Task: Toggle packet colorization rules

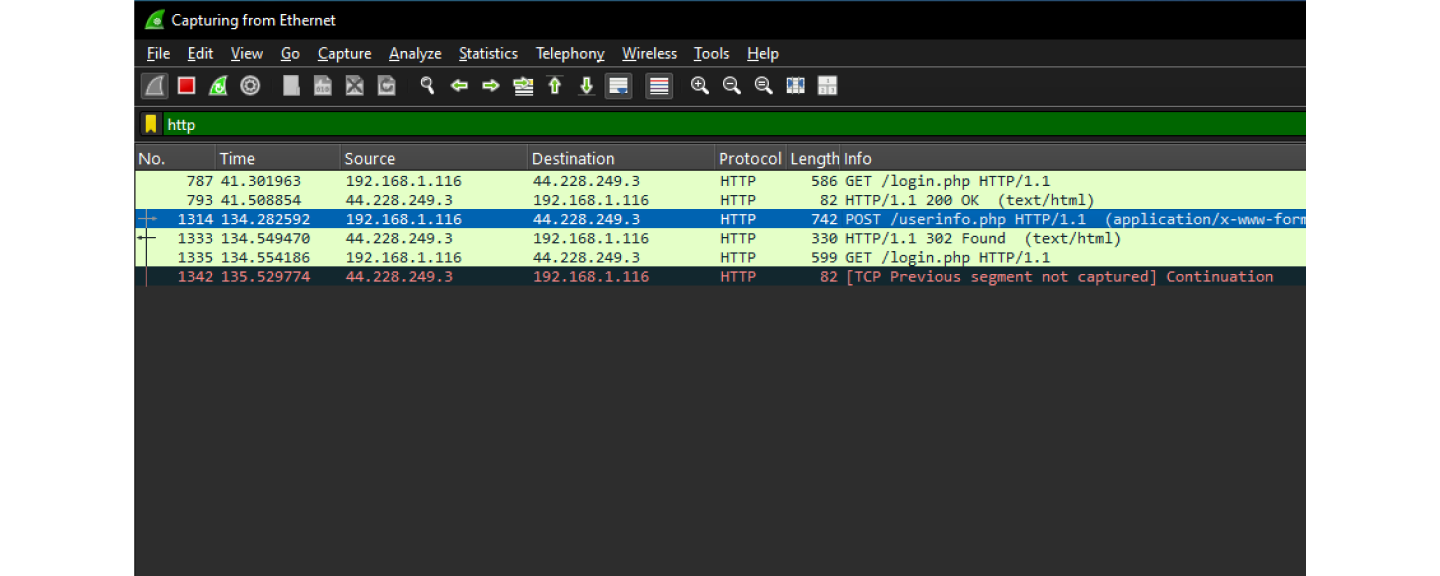Action: coord(659,86)
